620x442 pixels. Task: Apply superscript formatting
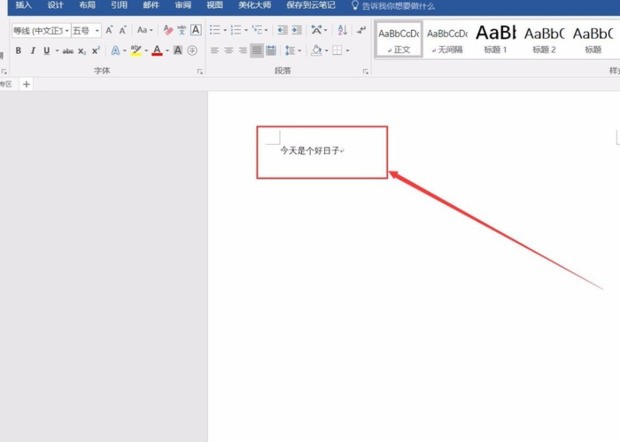coord(96,50)
